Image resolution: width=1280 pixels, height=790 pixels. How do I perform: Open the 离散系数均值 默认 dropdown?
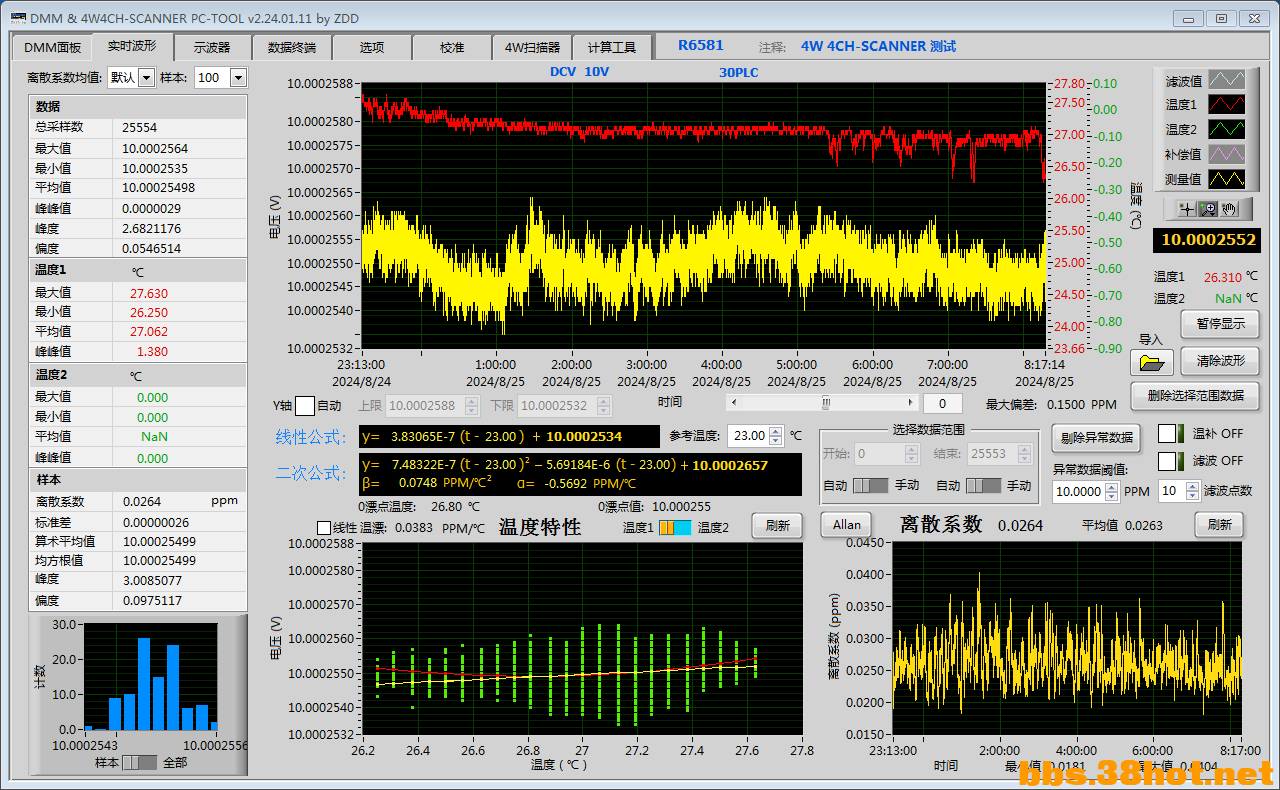146,77
